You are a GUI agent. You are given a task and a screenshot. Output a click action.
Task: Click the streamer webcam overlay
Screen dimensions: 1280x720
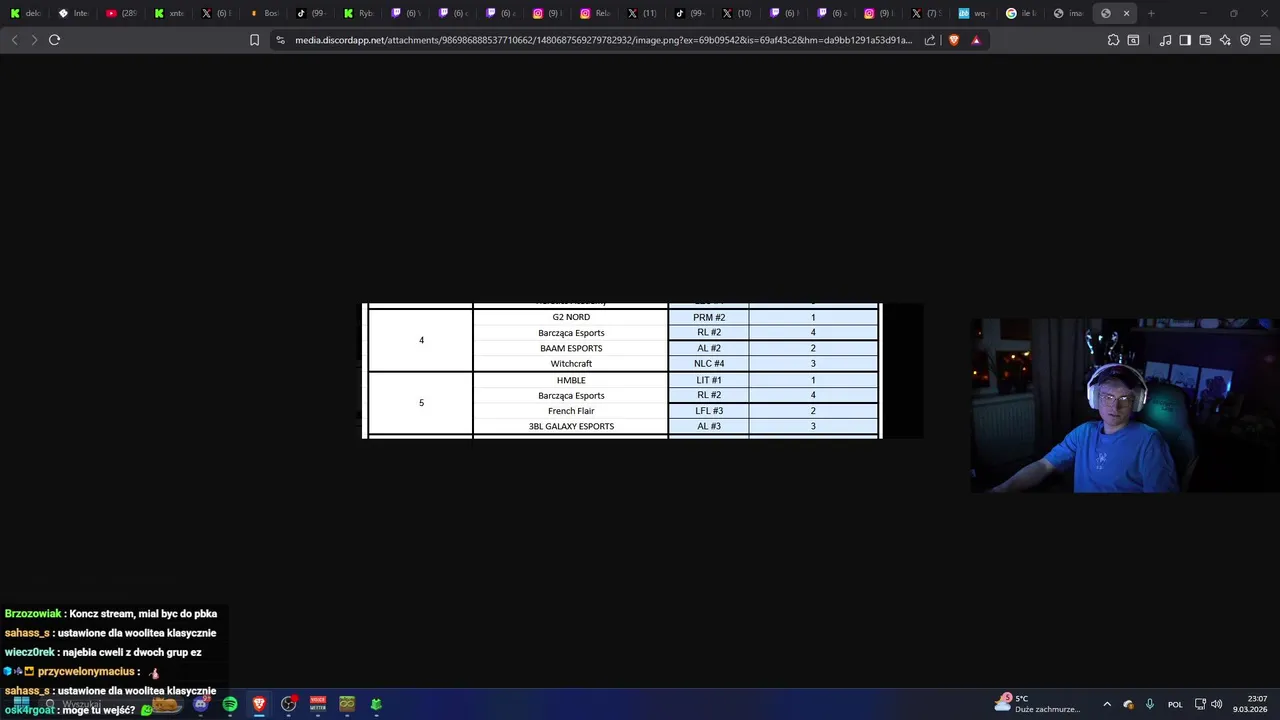pyautogui.click(x=1125, y=406)
